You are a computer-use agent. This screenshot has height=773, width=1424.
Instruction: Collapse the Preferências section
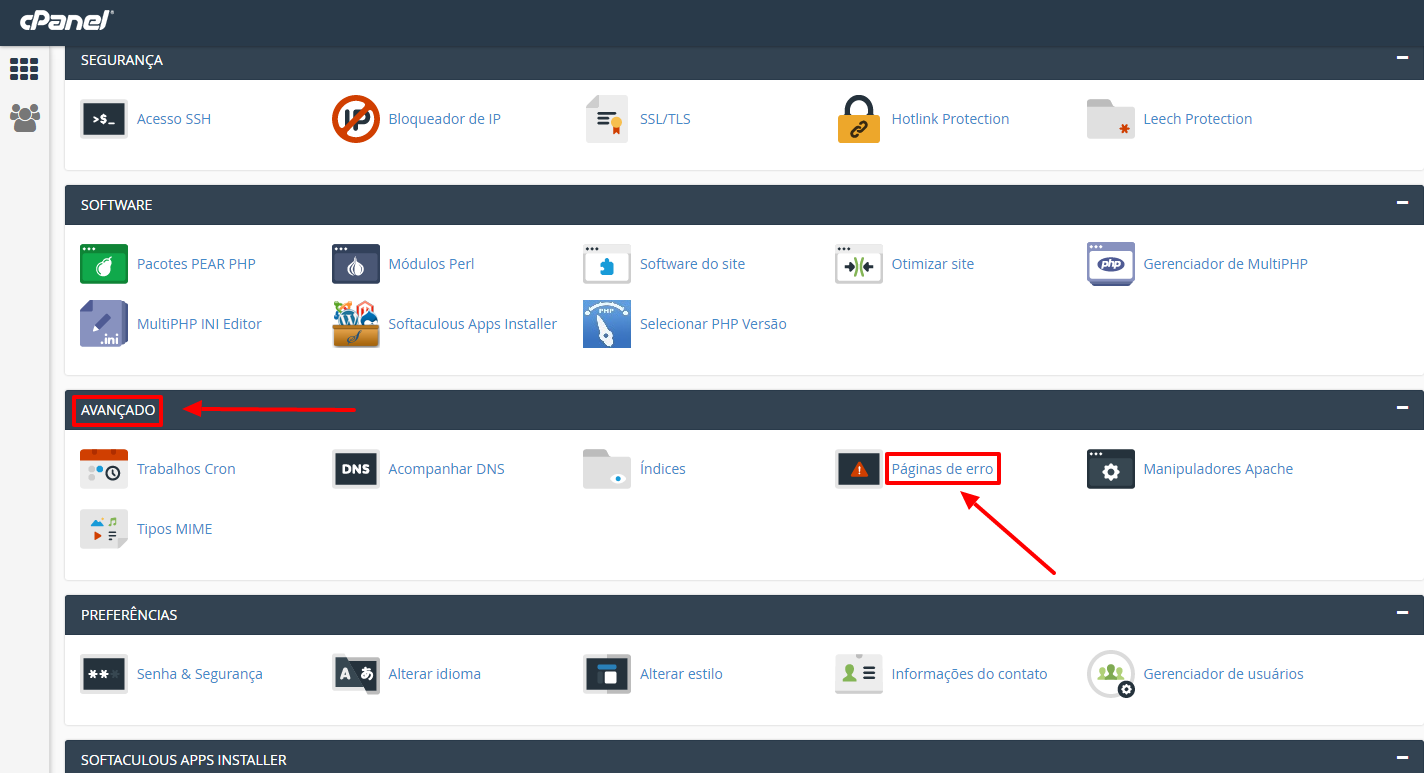1402,614
